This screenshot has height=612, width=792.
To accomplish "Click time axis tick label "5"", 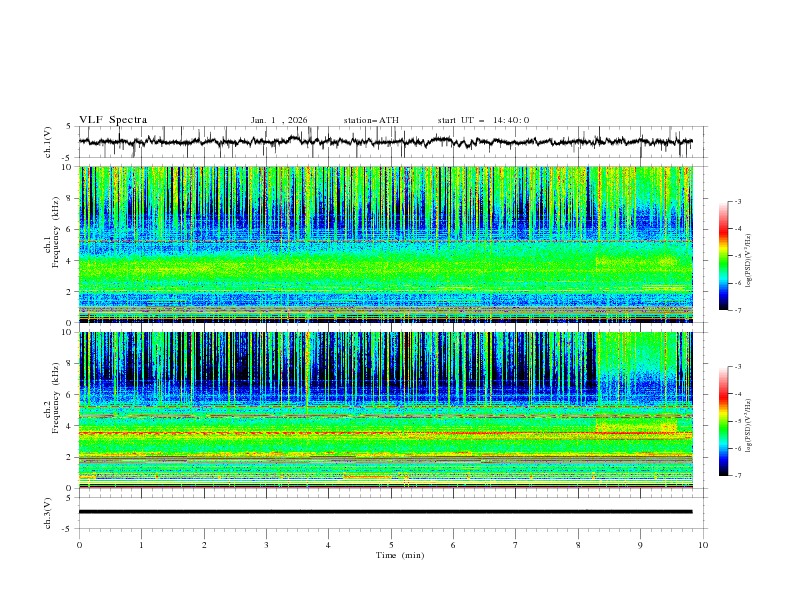I will (x=391, y=545).
